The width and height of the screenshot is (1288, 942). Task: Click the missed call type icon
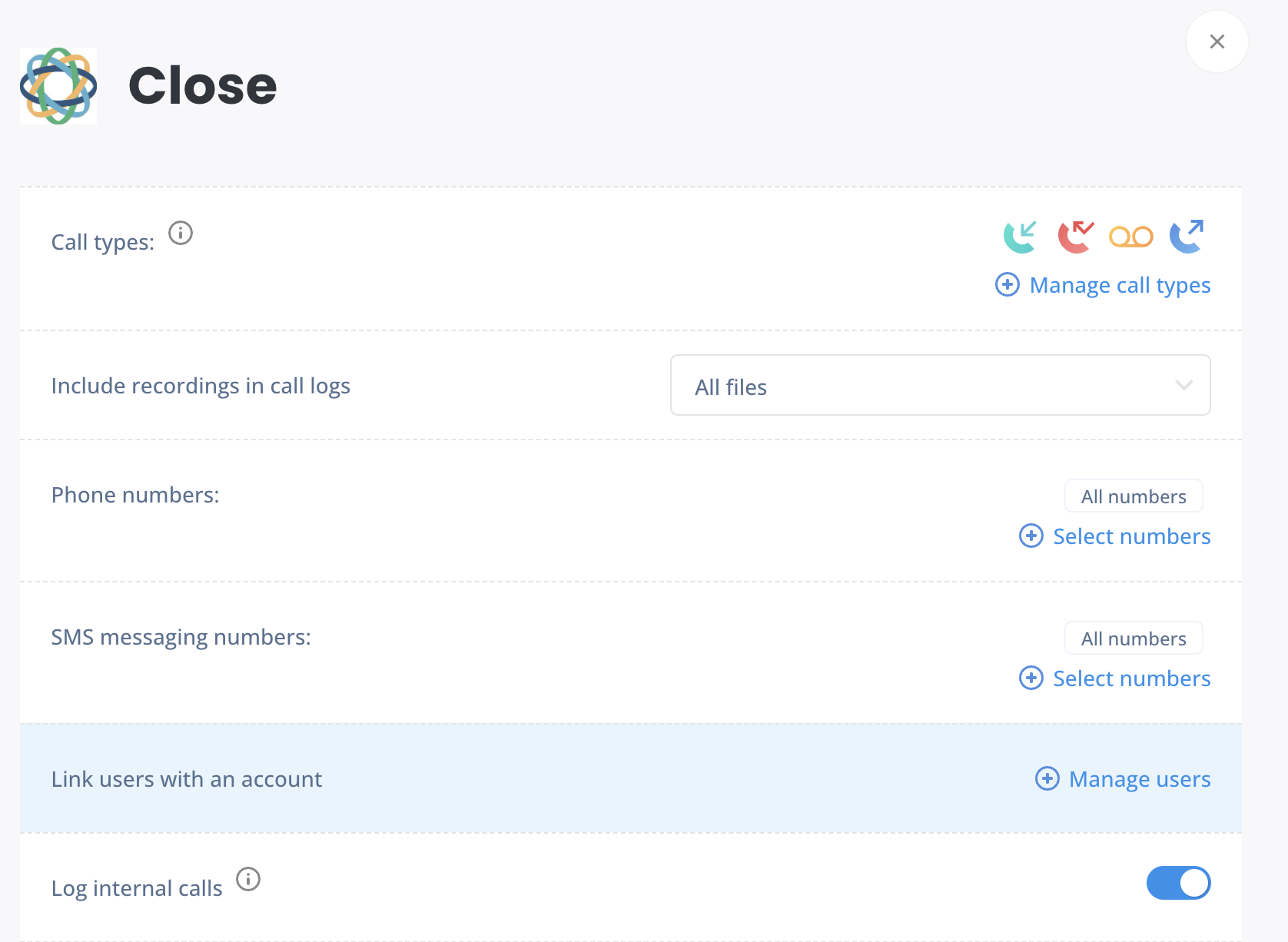coord(1075,237)
